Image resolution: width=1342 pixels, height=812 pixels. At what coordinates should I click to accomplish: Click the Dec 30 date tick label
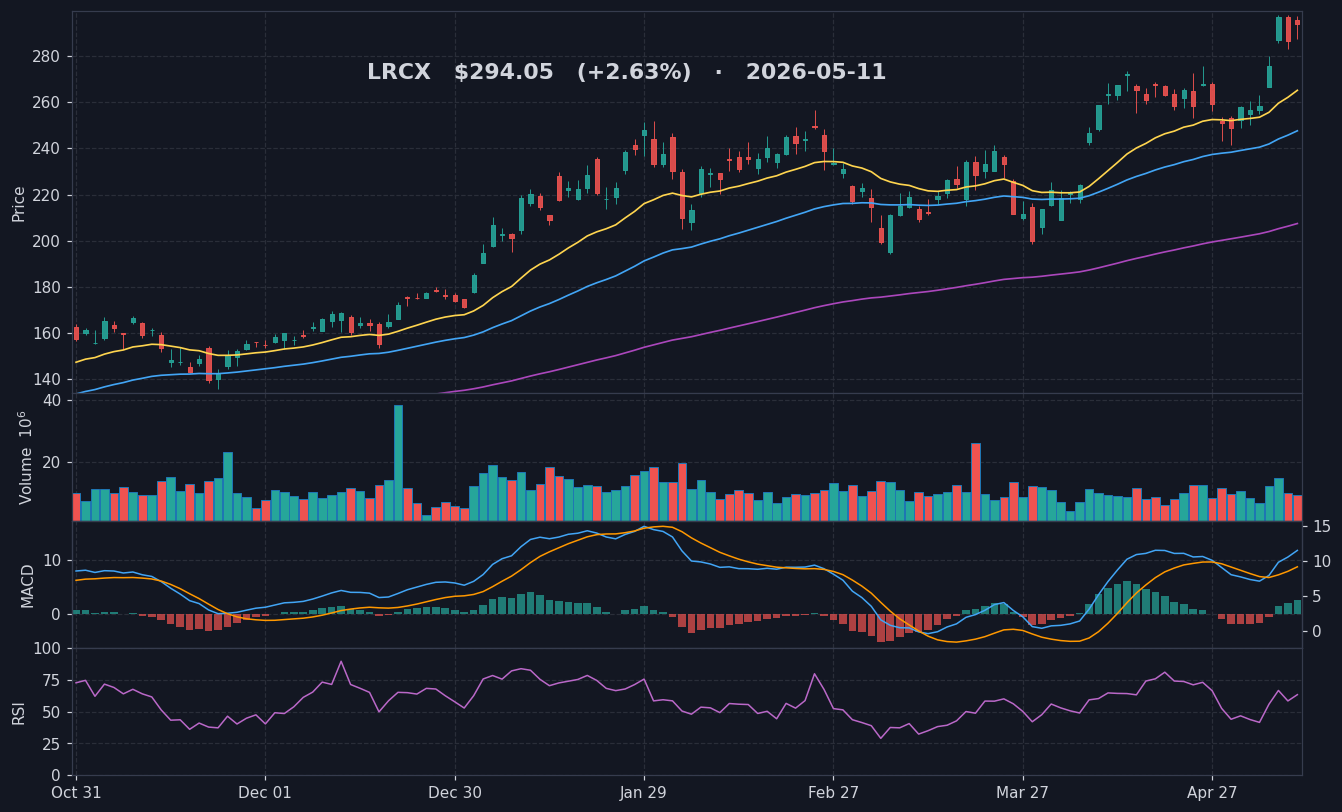point(455,793)
